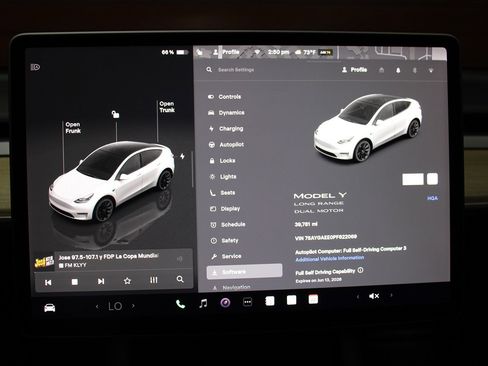Tap the 39,781 mi odometer reading

point(306,225)
